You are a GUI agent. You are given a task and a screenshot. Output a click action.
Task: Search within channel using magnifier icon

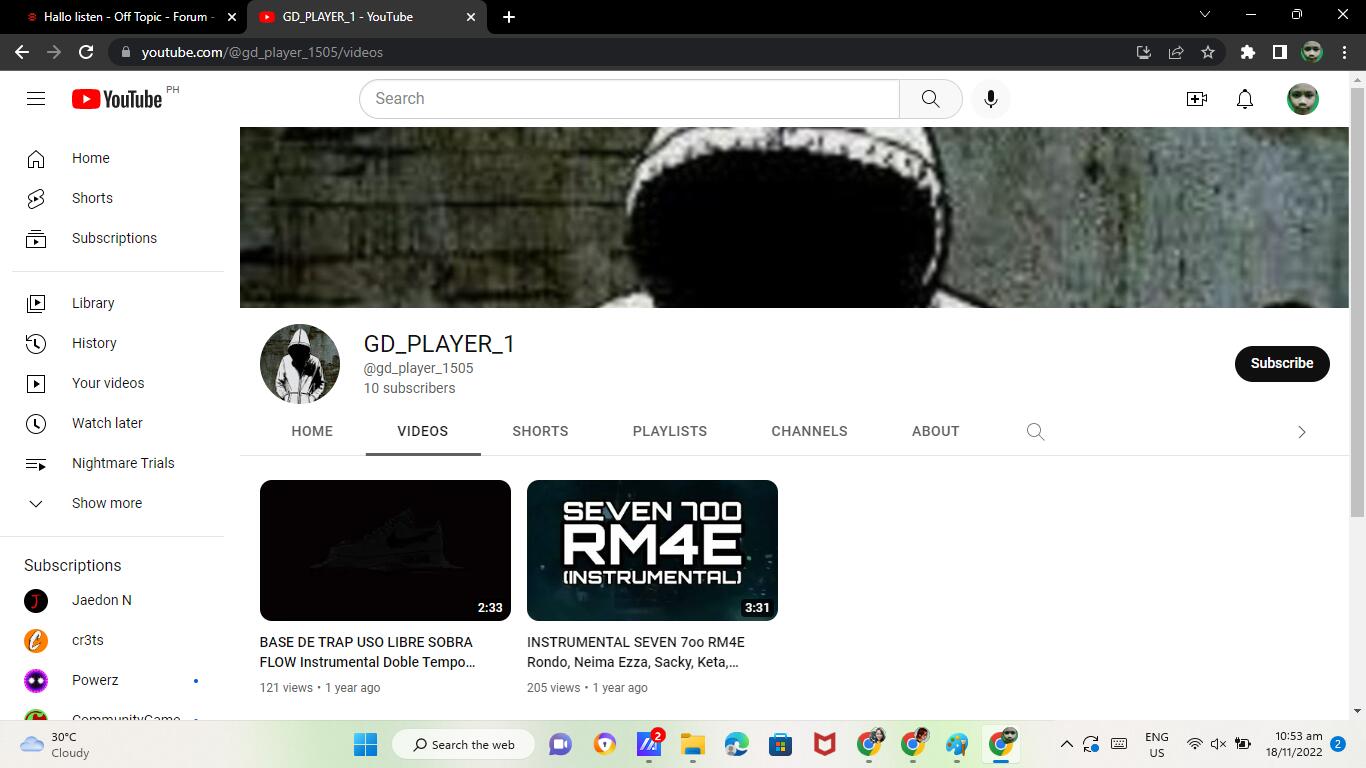1035,432
